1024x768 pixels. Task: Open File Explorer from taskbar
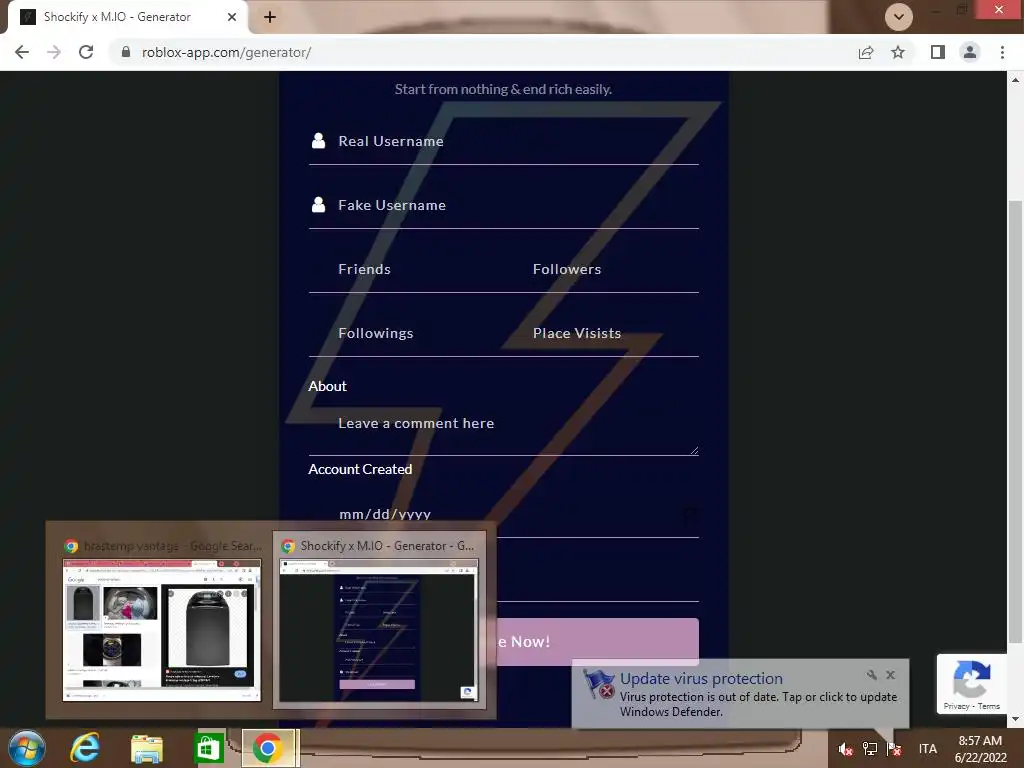point(147,748)
